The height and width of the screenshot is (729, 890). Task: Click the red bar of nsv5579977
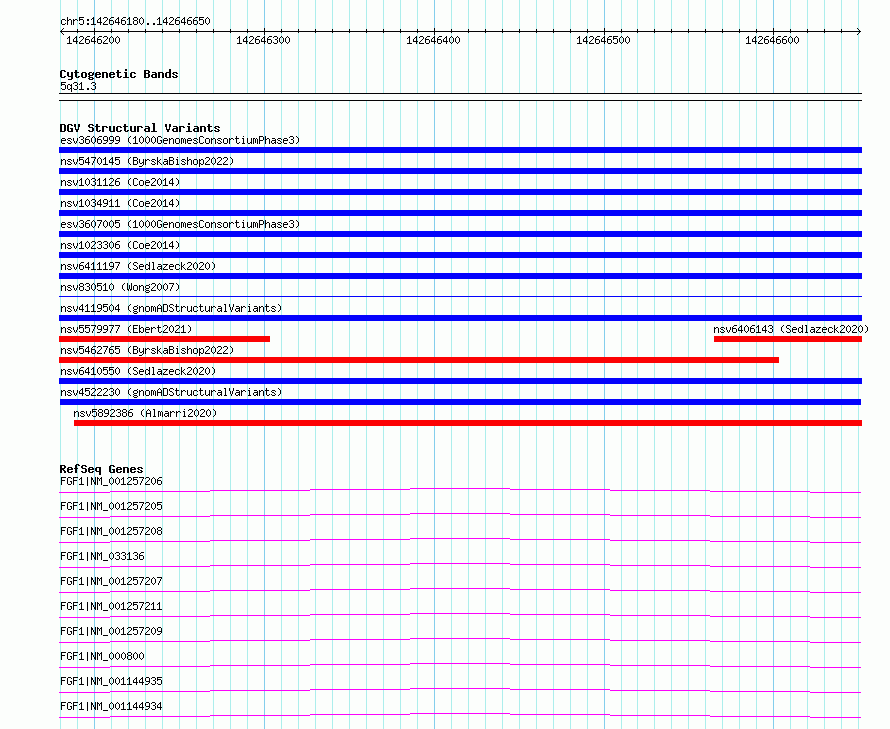coord(165,339)
